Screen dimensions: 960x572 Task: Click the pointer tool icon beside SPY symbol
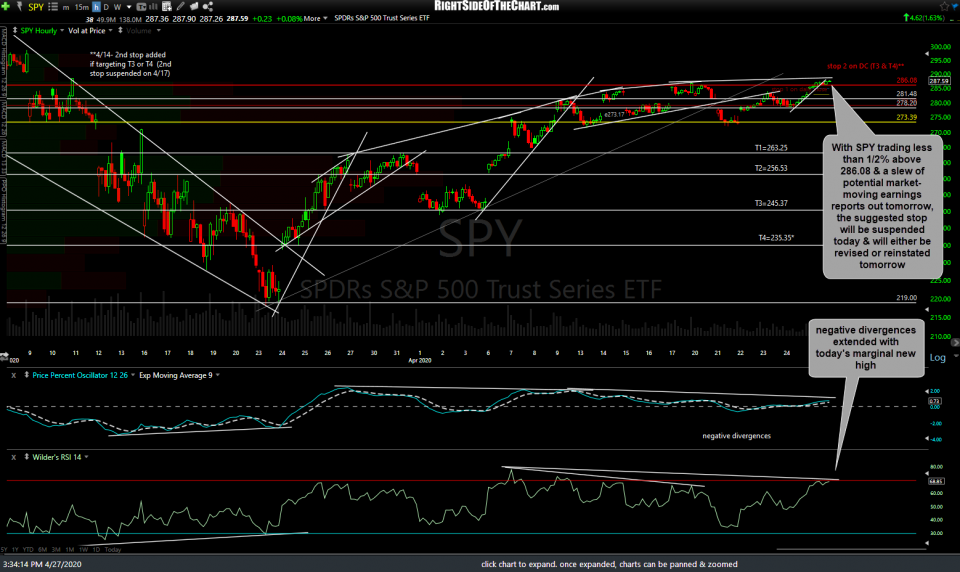[20, 7]
